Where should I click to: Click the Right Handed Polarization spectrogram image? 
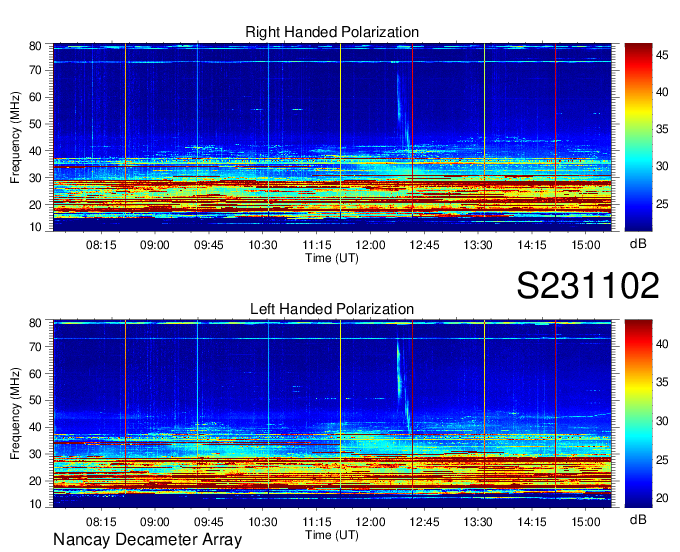332,137
